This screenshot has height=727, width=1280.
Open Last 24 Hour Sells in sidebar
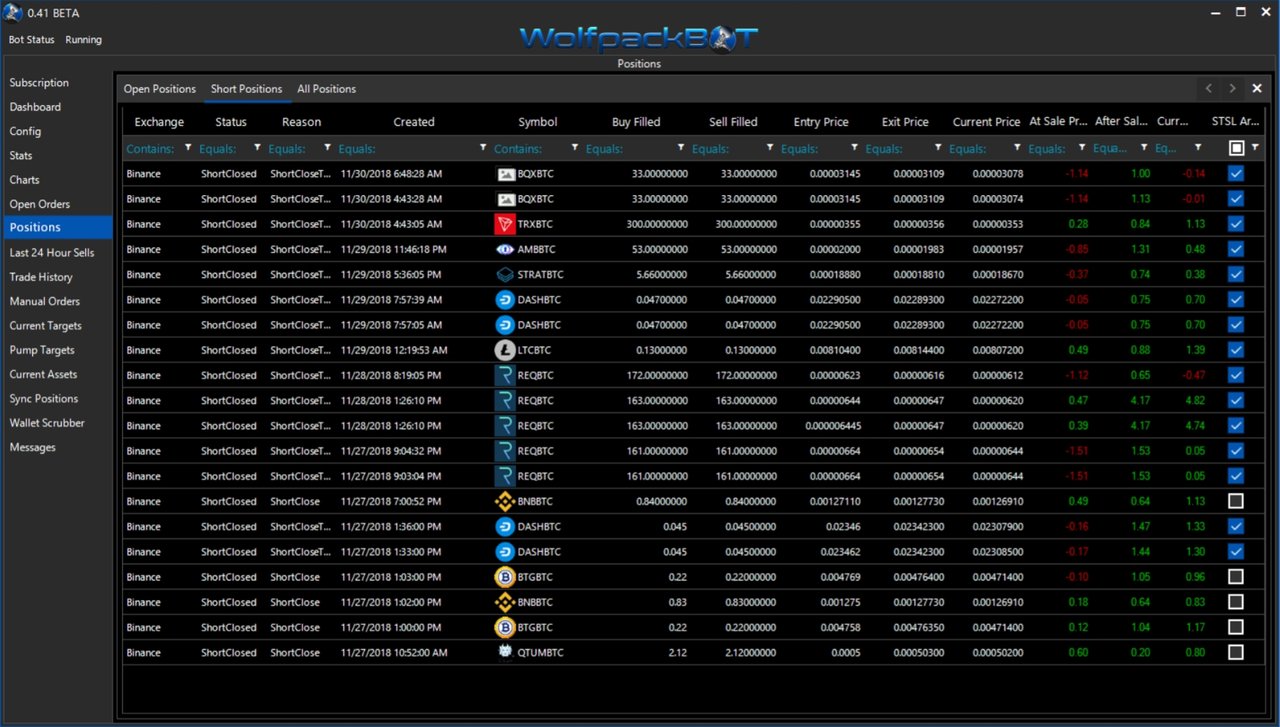tap(52, 253)
